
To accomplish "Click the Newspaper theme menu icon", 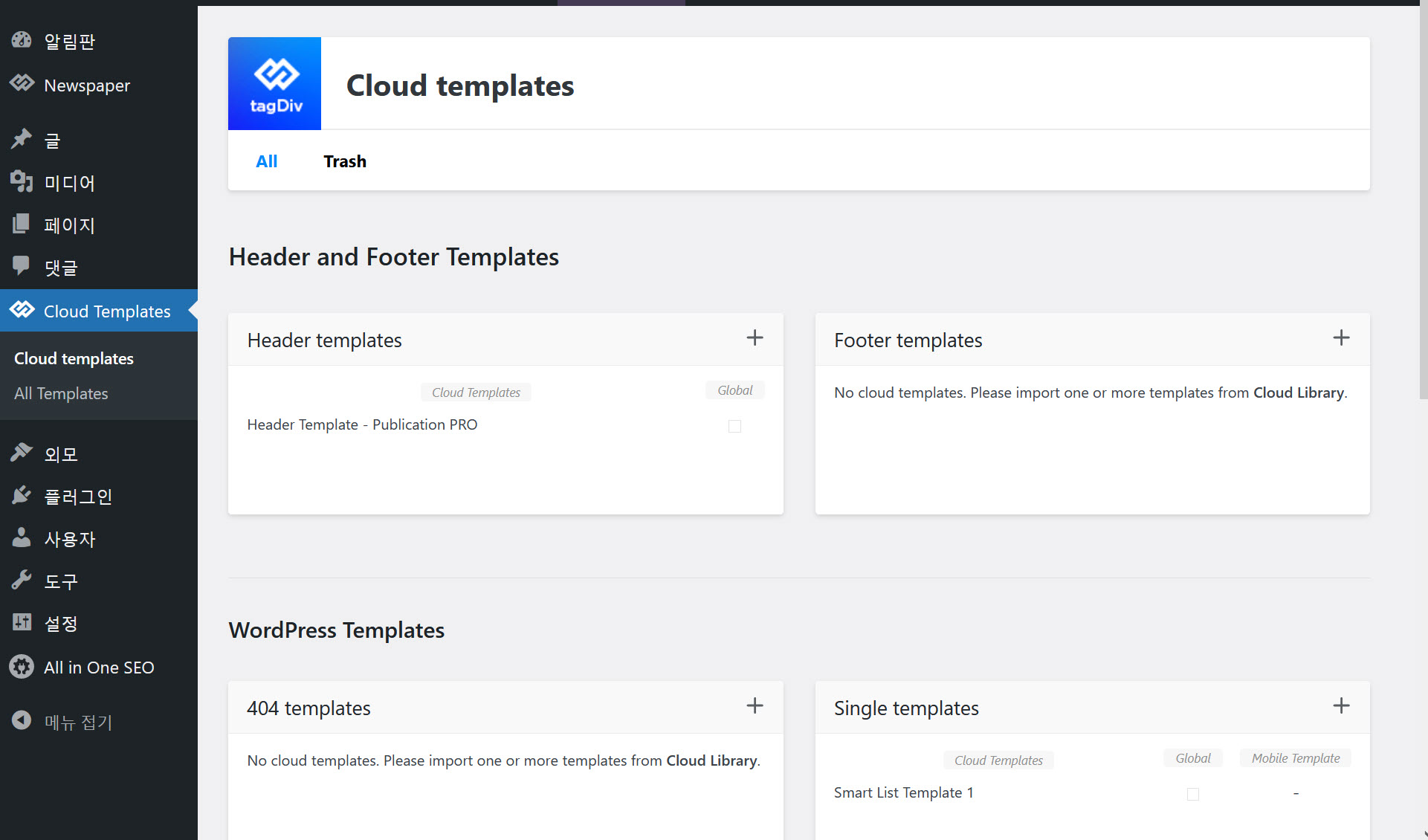I will (22, 84).
